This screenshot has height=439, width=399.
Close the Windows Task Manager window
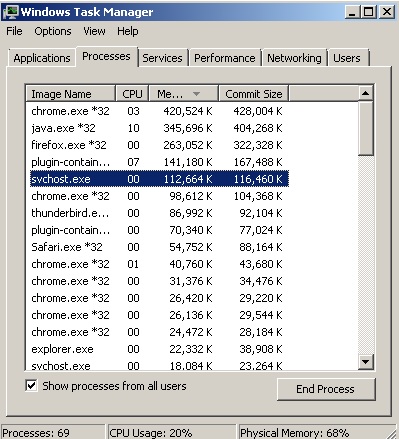click(x=387, y=12)
